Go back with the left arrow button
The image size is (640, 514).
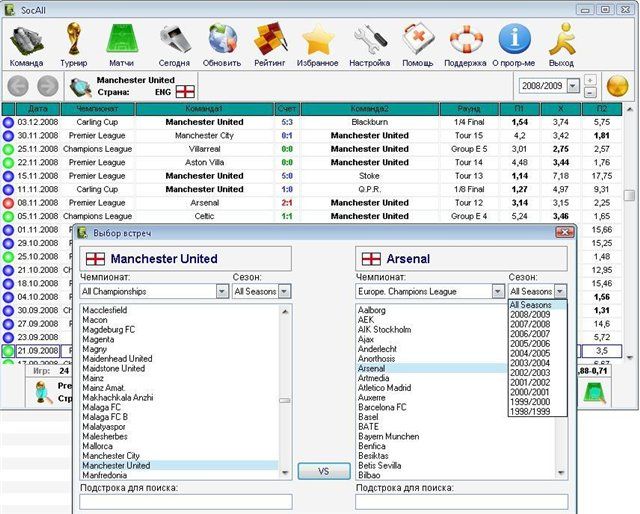pos(18,86)
